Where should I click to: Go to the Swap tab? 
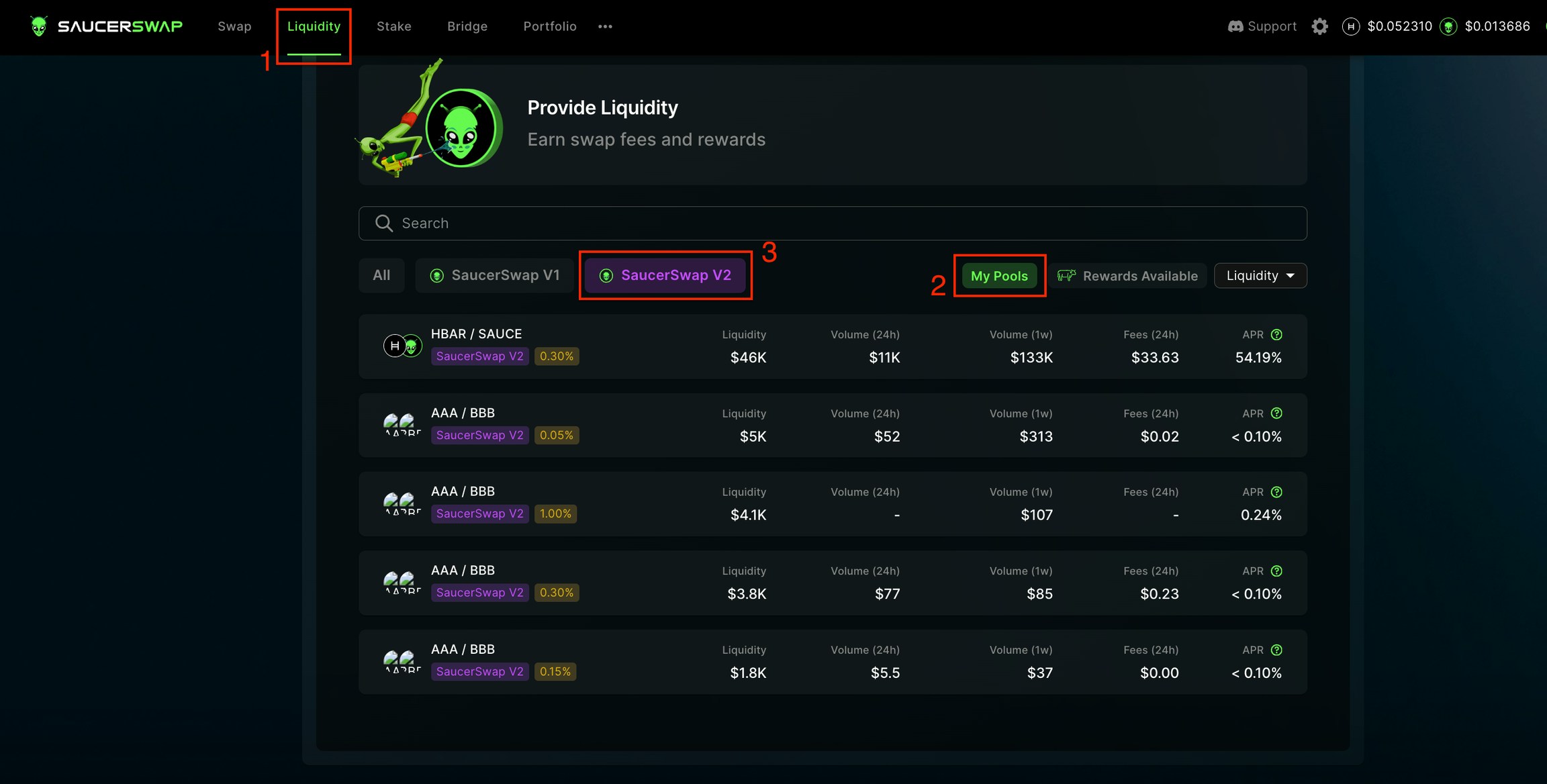pyautogui.click(x=234, y=26)
